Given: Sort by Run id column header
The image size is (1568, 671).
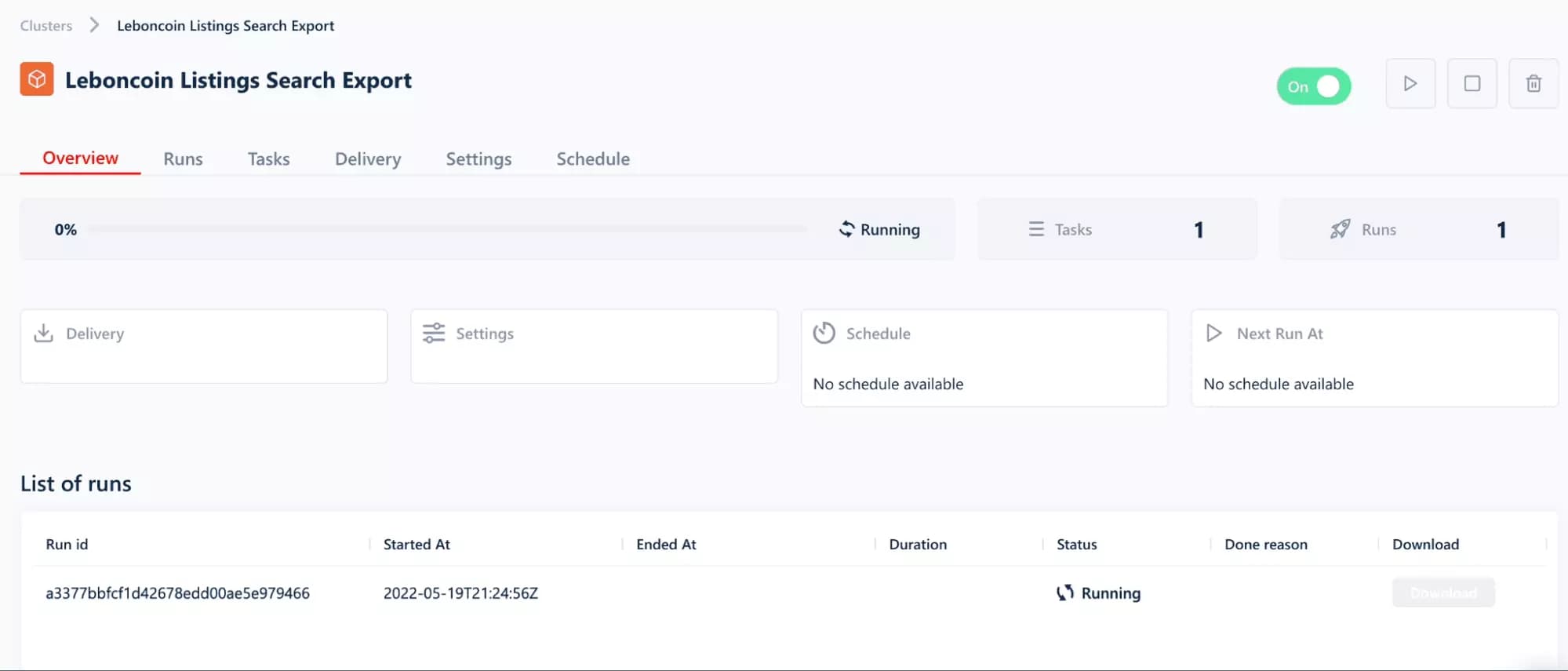Looking at the screenshot, I should pos(67,545).
